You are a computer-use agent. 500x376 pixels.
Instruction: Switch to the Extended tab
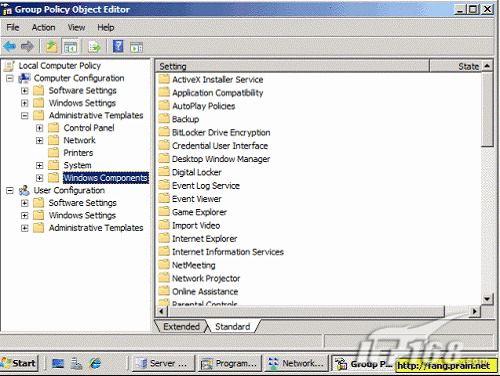point(181,326)
